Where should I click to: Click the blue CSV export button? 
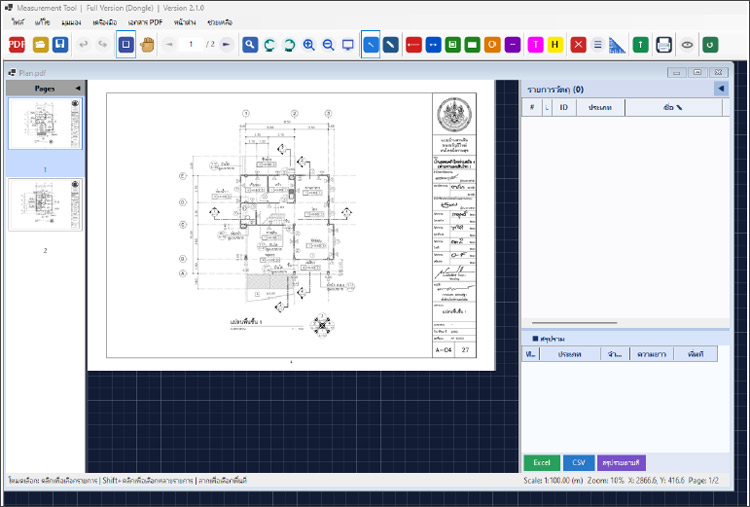(578, 463)
